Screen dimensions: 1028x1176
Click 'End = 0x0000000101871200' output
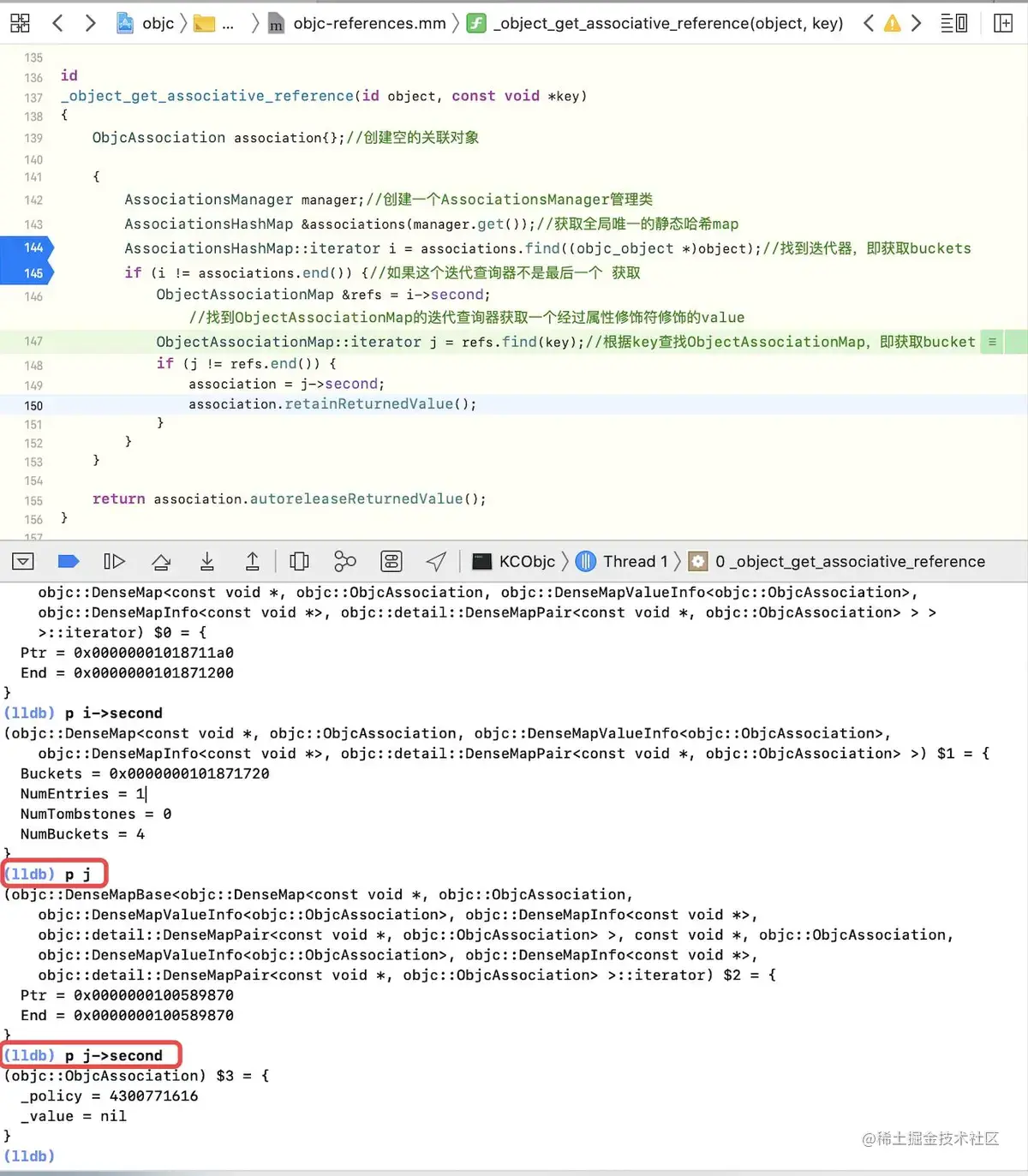tap(127, 672)
